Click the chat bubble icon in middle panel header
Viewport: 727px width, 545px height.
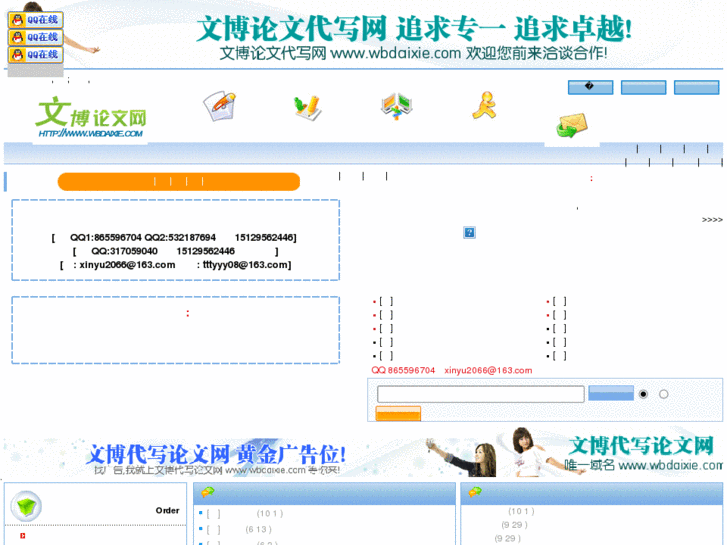pos(207,492)
